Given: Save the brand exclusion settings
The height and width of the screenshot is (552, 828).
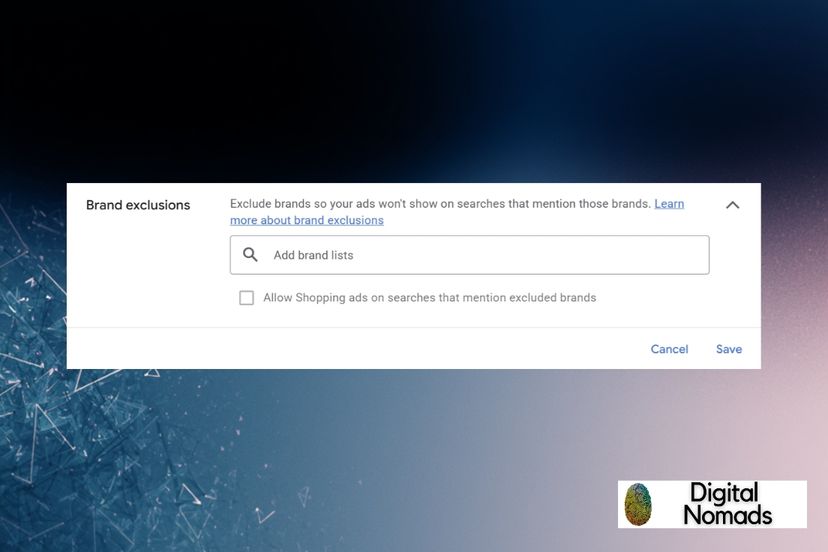Looking at the screenshot, I should (728, 349).
